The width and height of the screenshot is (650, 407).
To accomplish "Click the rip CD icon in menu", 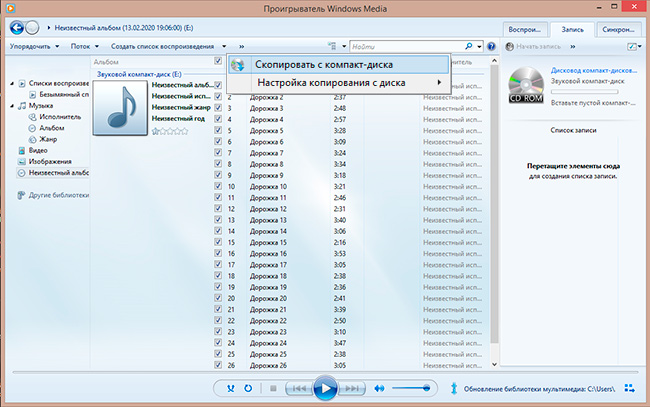I will [238, 65].
